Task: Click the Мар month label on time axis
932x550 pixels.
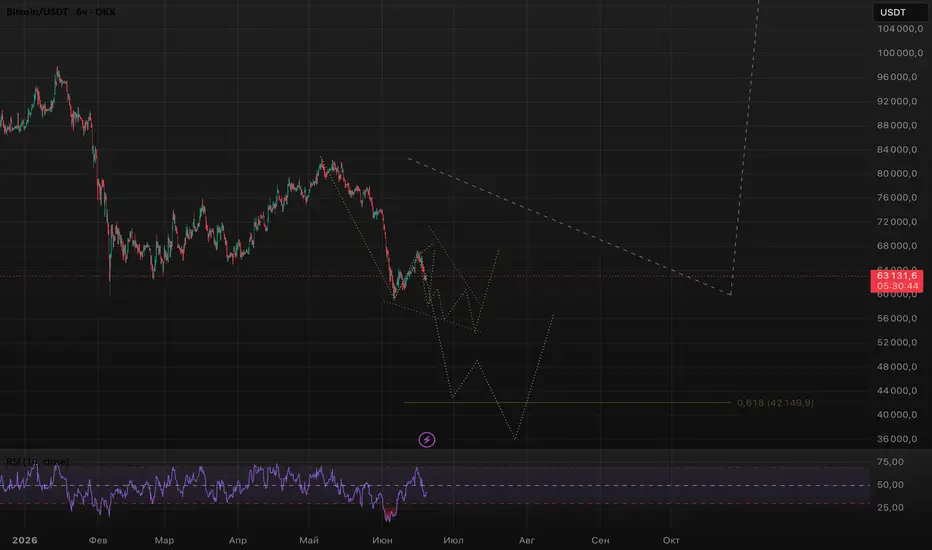Action: coord(164,540)
